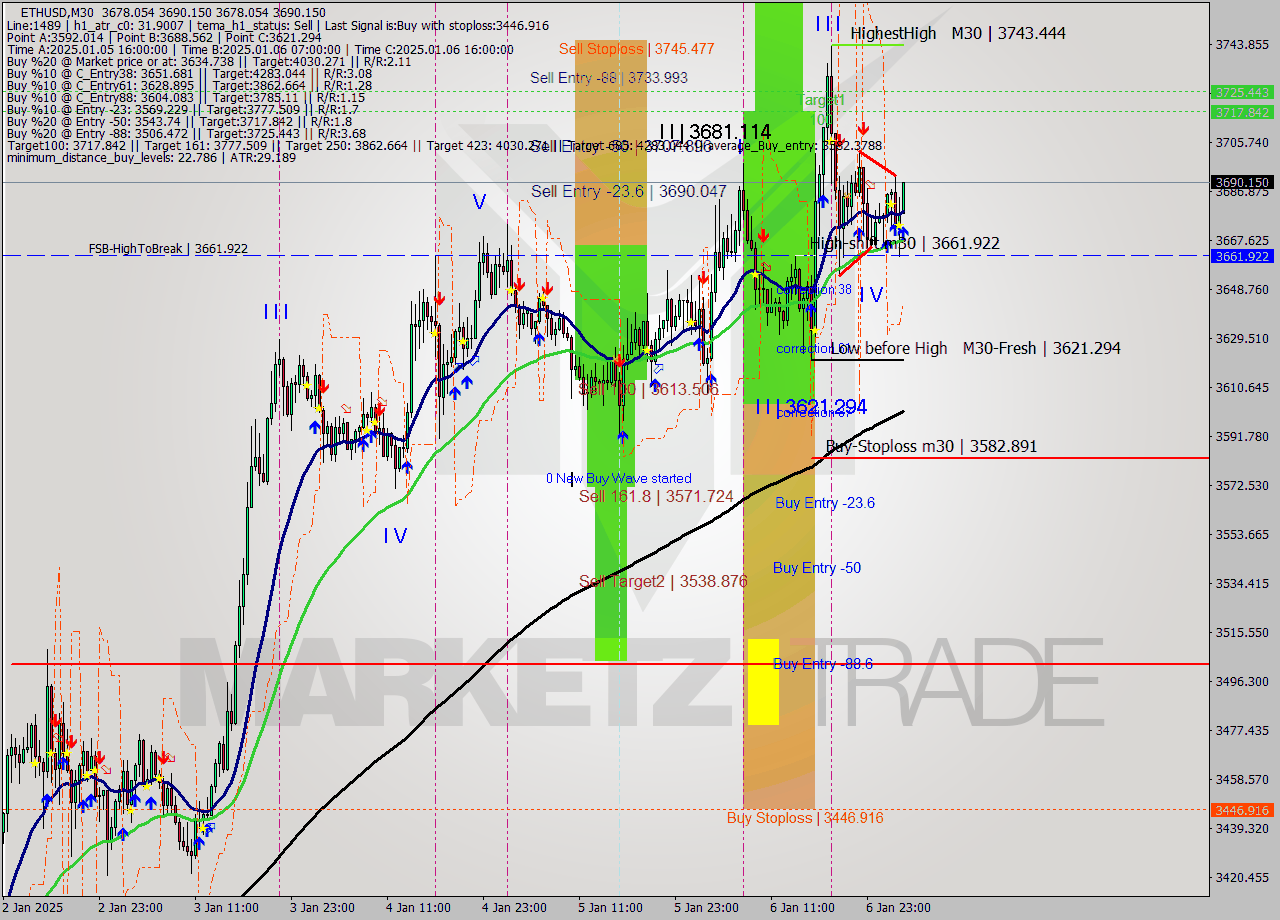The width and height of the screenshot is (1280, 920).
Task: Select the blue wave 'IV' label near 3553
Action: point(395,536)
